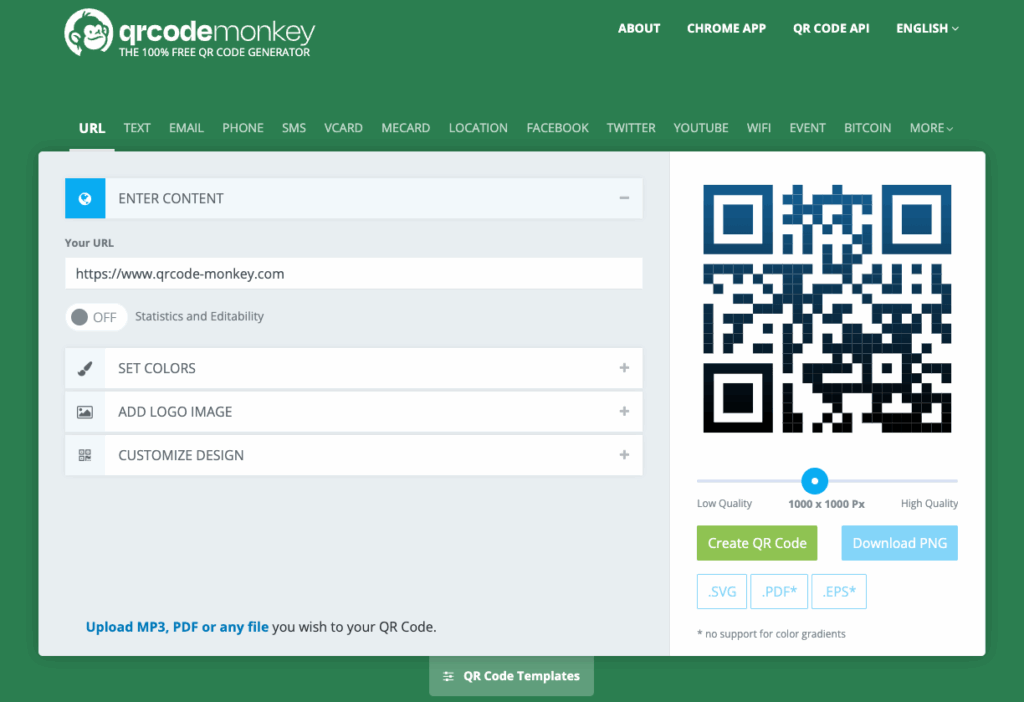Click the Upload MP3, PDF or any file link
The height and width of the screenshot is (702, 1024).
click(x=176, y=626)
